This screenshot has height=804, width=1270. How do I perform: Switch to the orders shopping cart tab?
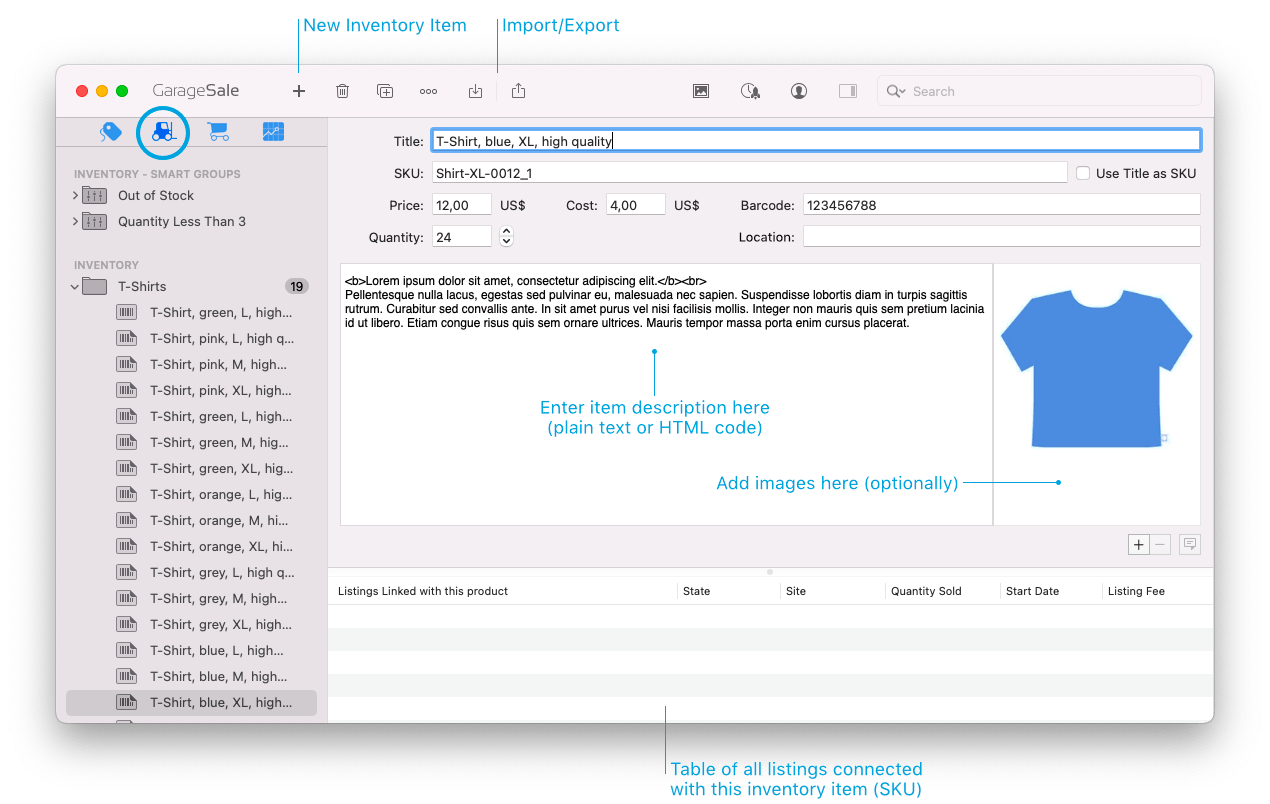(x=217, y=131)
